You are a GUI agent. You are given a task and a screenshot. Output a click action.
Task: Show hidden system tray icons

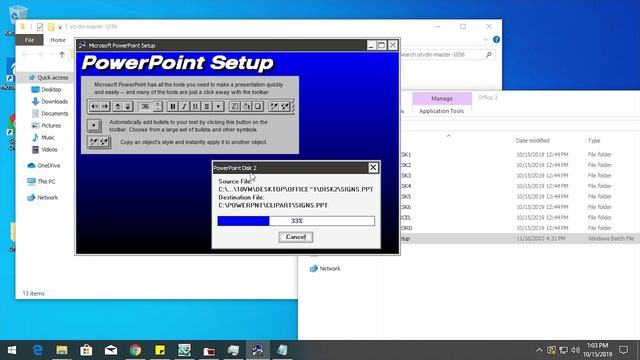[539, 350]
